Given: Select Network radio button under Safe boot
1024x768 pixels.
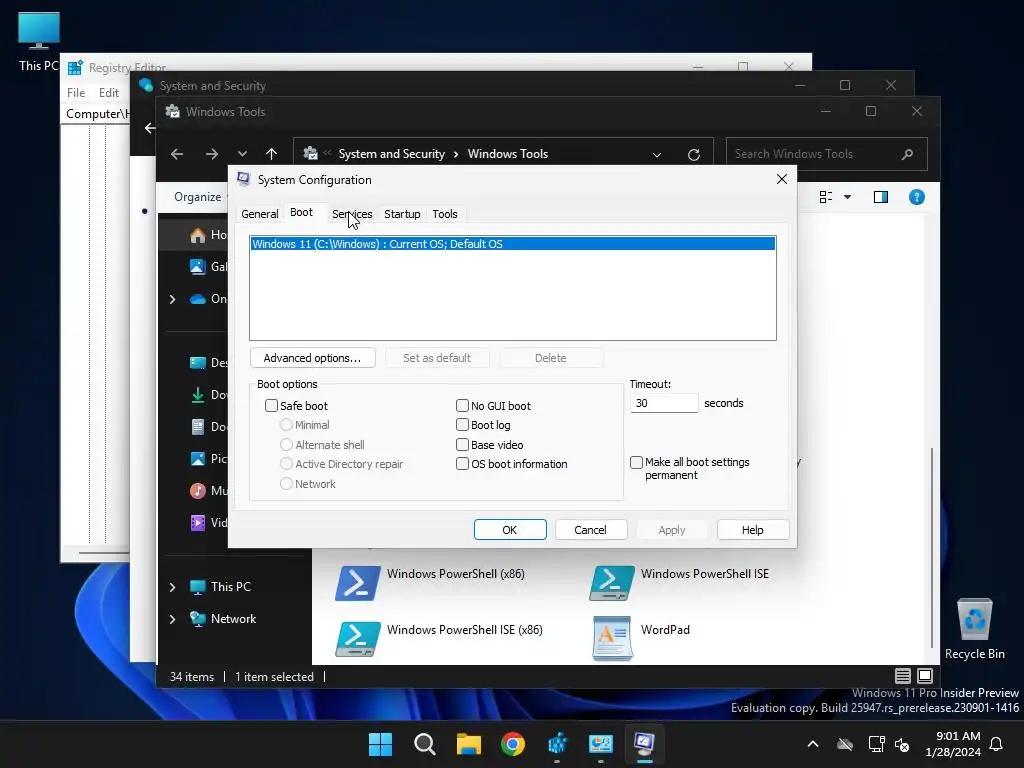Looking at the screenshot, I should pyautogui.click(x=286, y=484).
